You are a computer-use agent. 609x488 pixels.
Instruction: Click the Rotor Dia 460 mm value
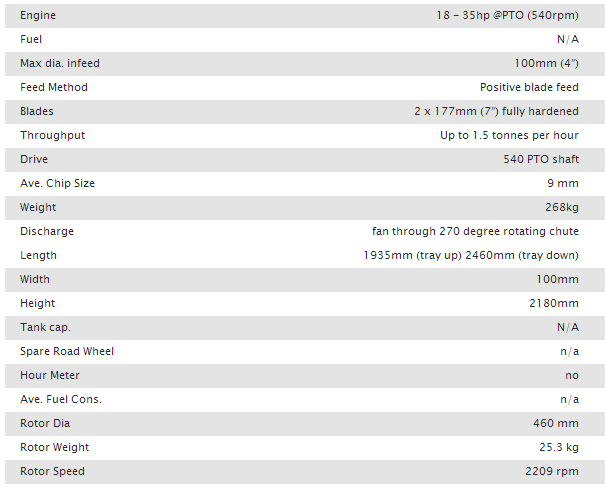pos(556,424)
